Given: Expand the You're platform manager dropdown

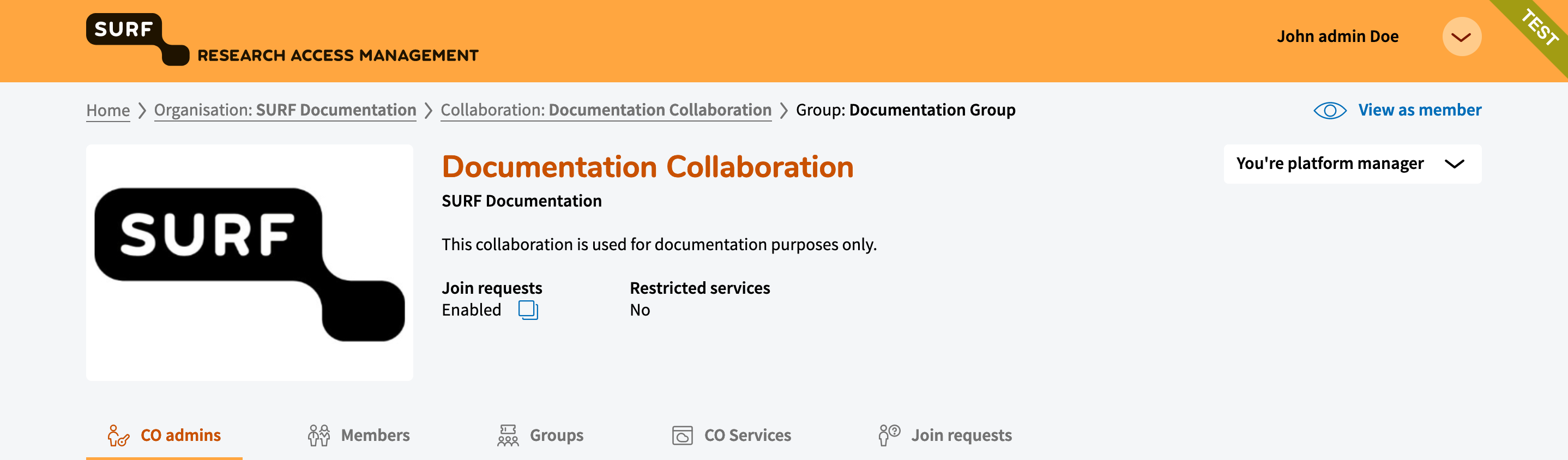Looking at the screenshot, I should [1352, 164].
